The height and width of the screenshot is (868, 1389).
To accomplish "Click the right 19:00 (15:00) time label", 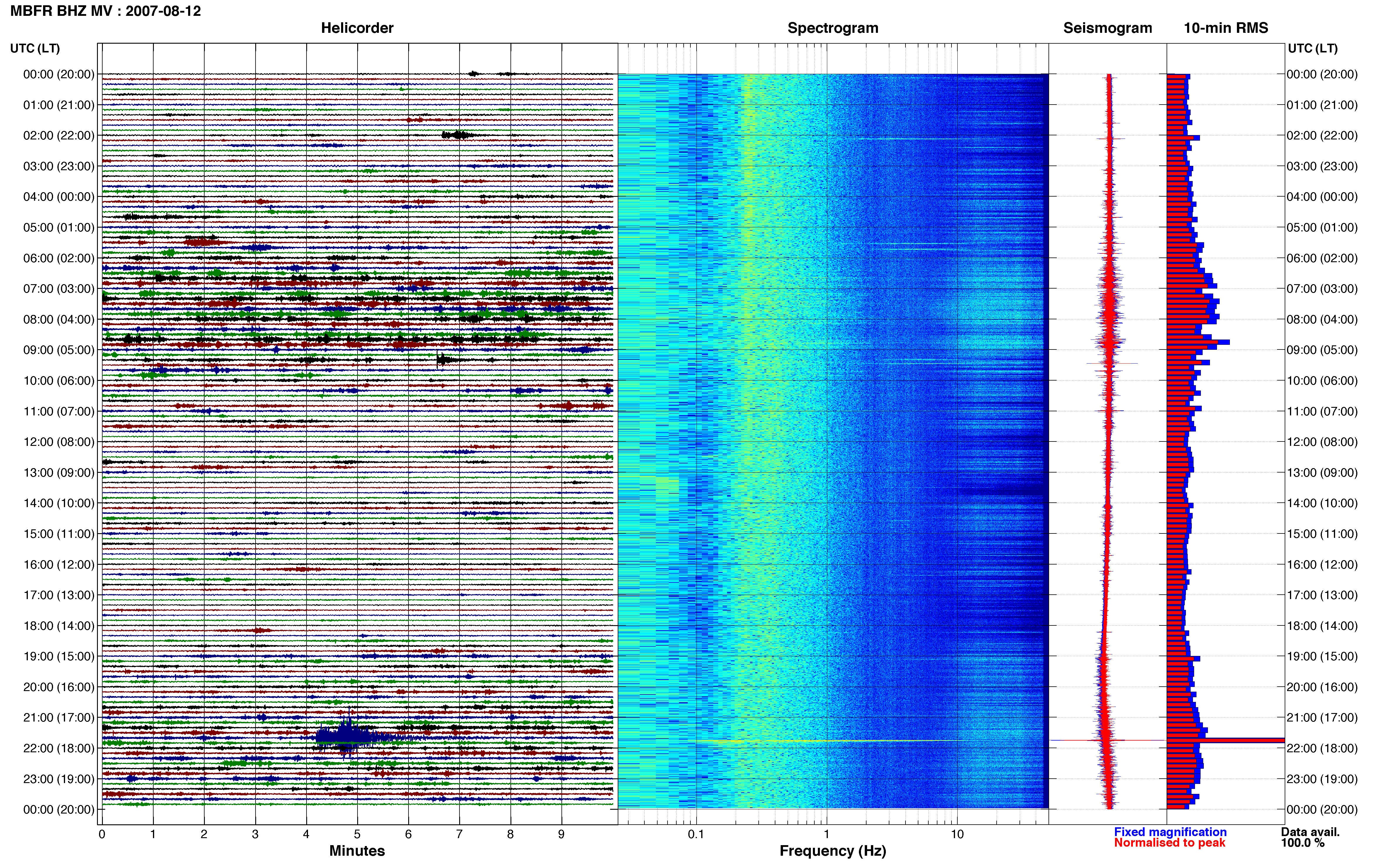I will (1322, 656).
